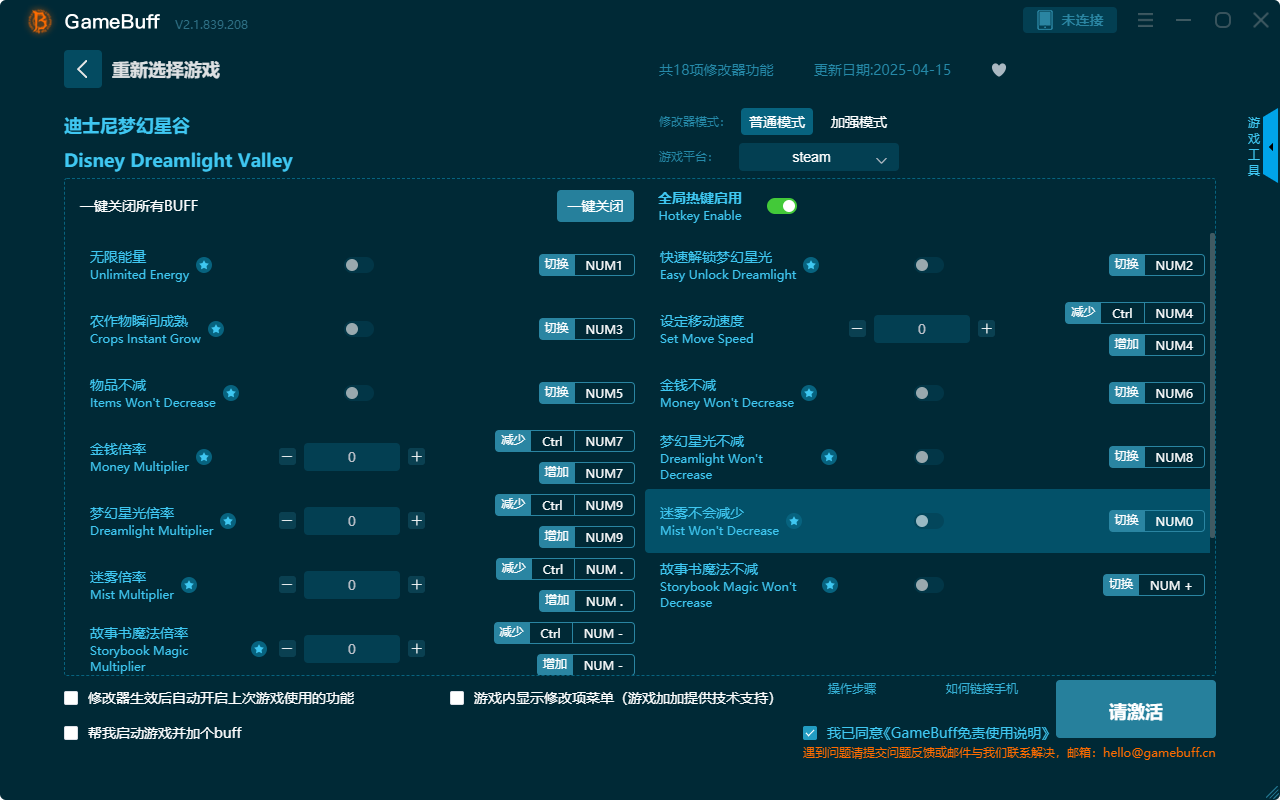Toggle Money Won't Decrease switch

[929, 393]
